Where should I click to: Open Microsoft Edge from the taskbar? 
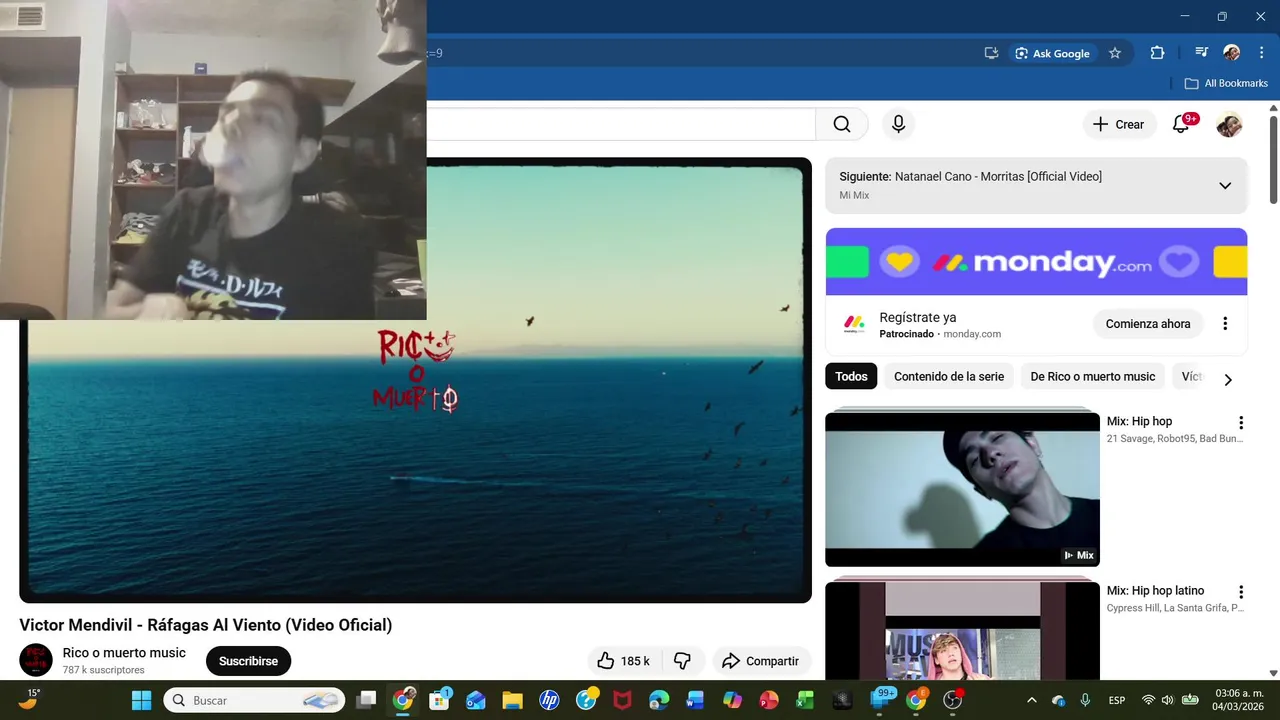[x=659, y=700]
